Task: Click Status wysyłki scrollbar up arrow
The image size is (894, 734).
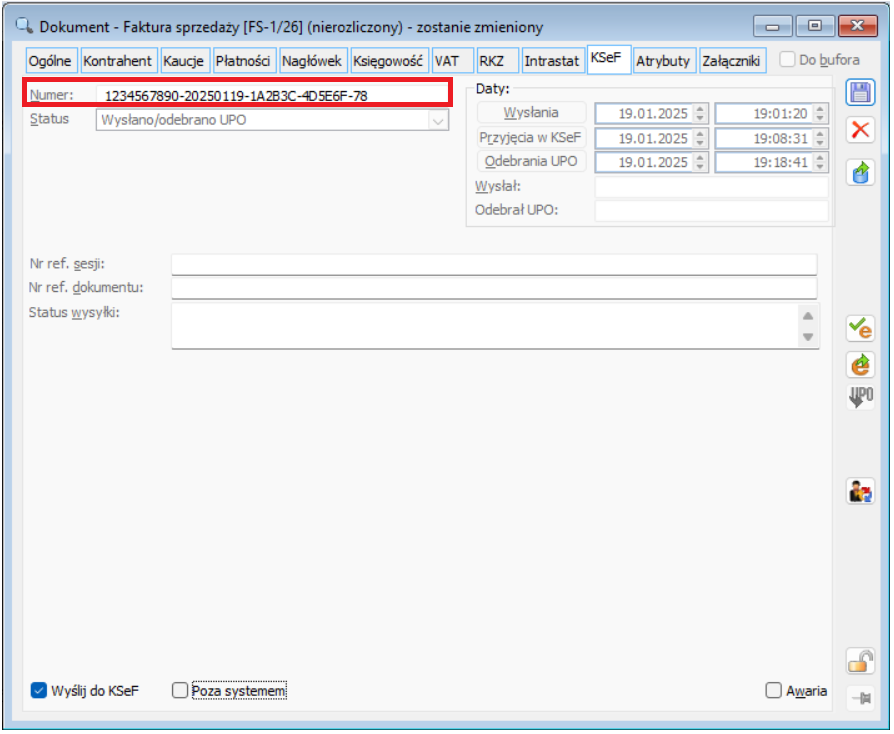Action: 808,316
